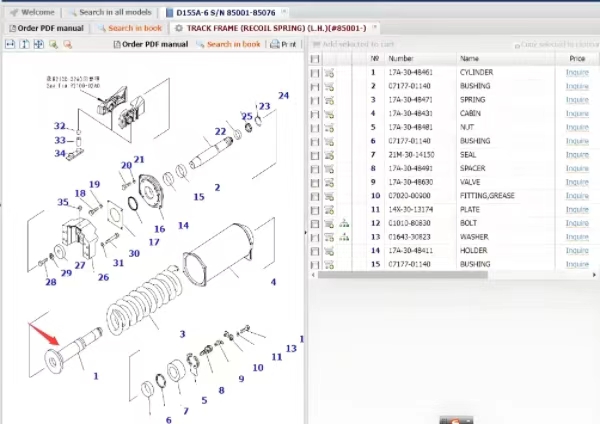Click callout number 22 in diagram
The width and height of the screenshot is (600, 424).
(220, 132)
